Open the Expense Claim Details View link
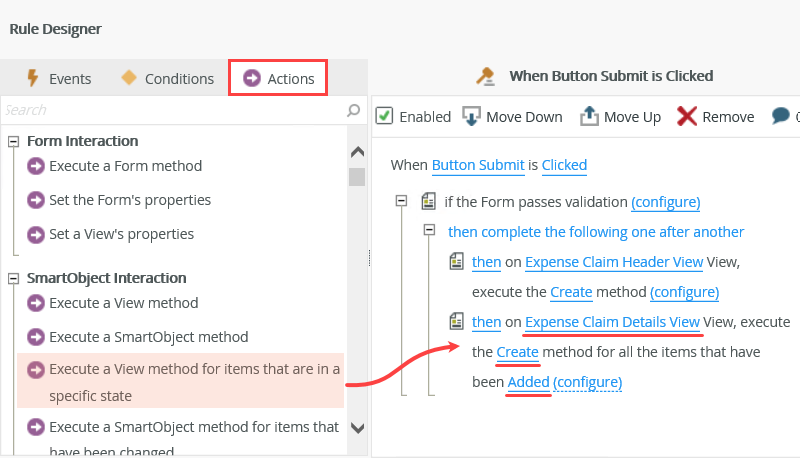The height and width of the screenshot is (458, 800). 612,322
